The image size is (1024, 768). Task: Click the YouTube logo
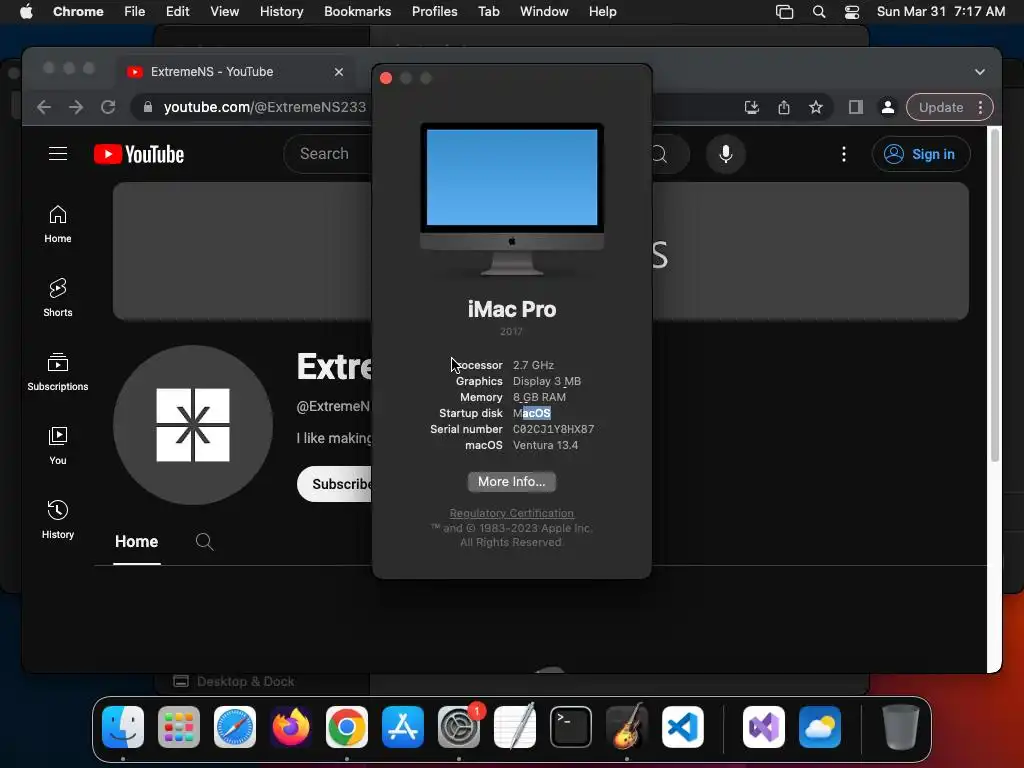click(139, 154)
